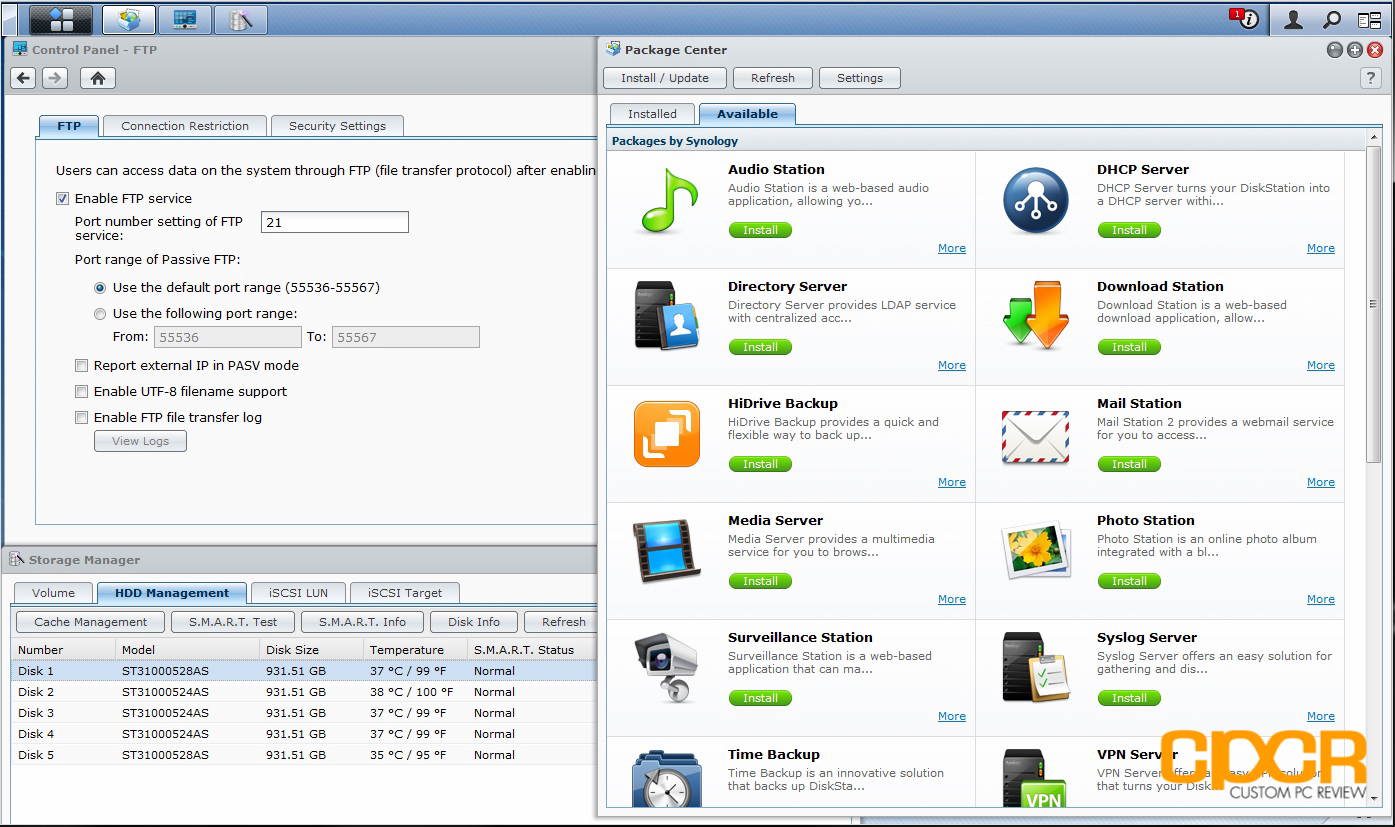Go forward in Control Panel
Image resolution: width=1395 pixels, height=827 pixels.
point(55,78)
